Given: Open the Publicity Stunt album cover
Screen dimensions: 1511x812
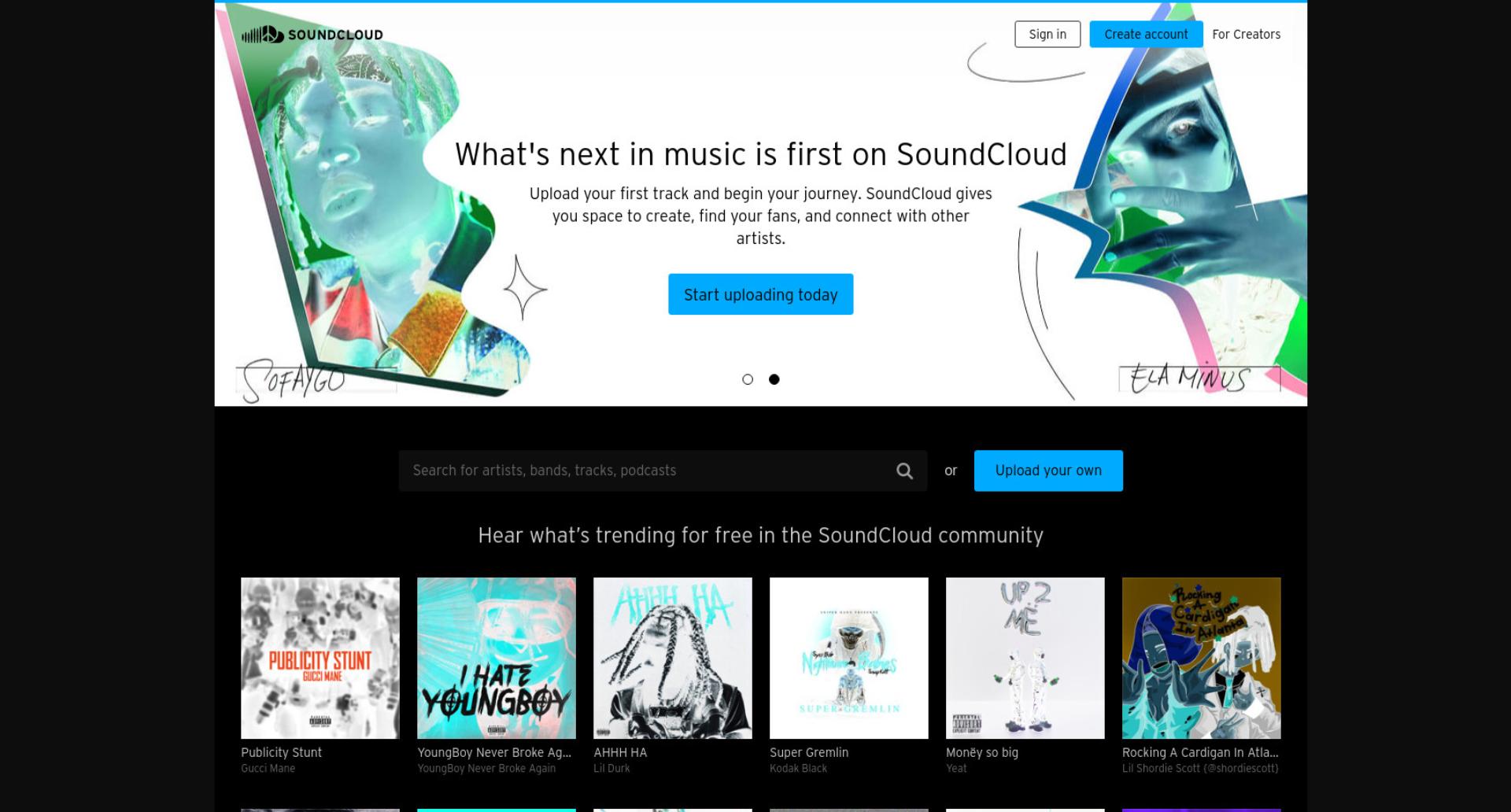Looking at the screenshot, I should click(x=320, y=658).
